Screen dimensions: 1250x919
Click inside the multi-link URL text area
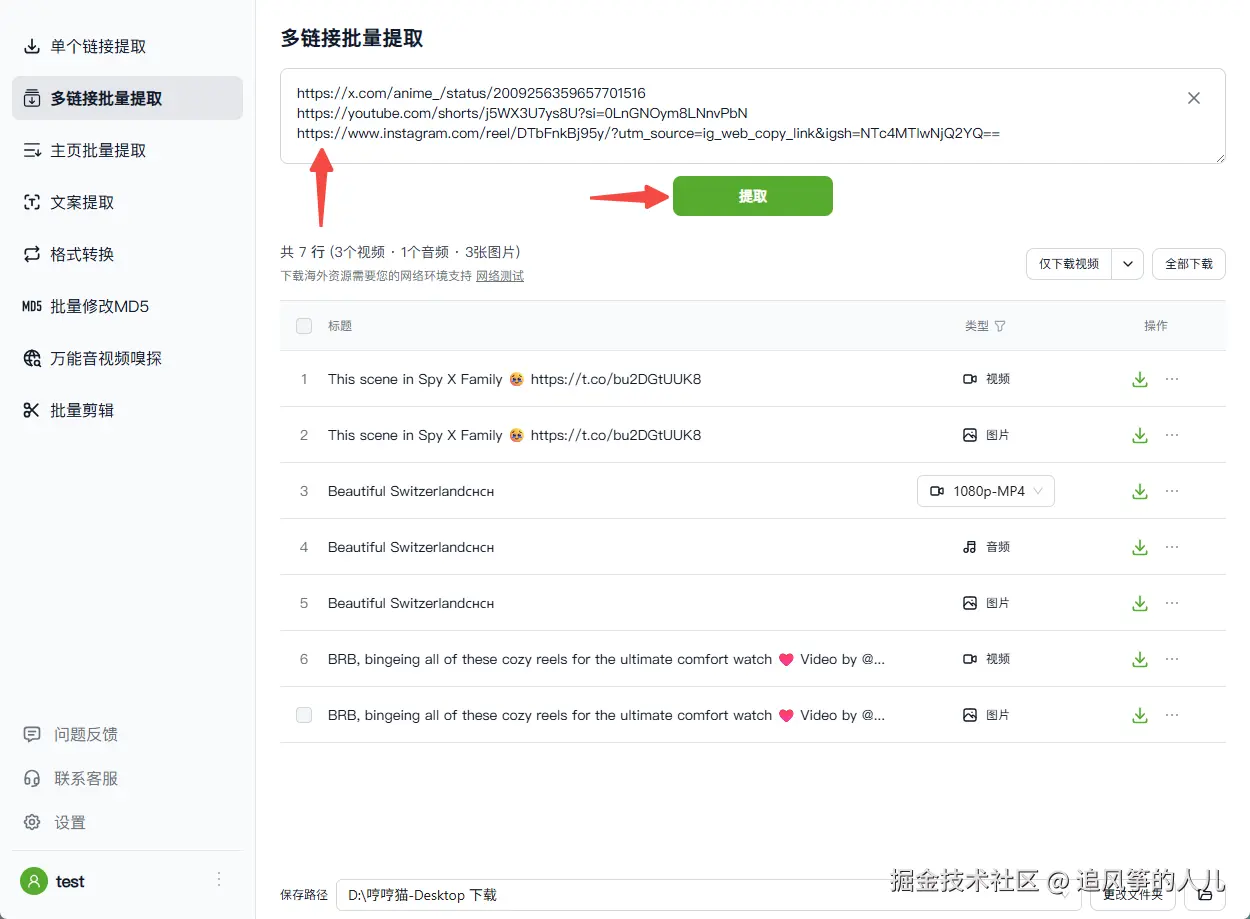coord(752,115)
